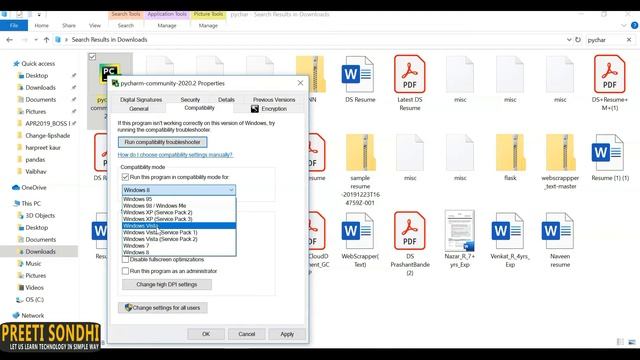Switch to Security tab

[190, 100]
